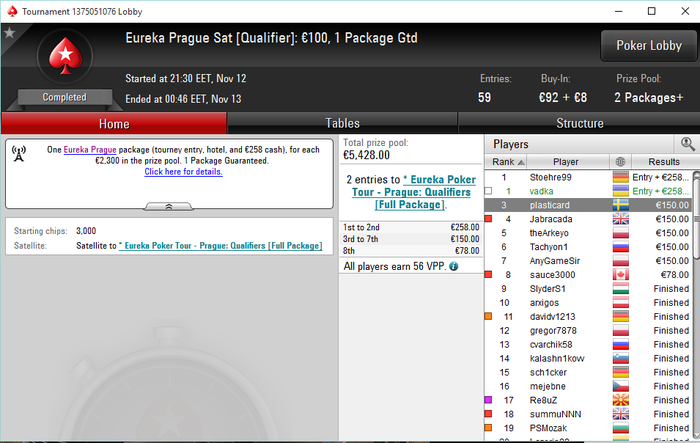Sort list by Results column header
The image size is (700, 443).
tap(664, 162)
